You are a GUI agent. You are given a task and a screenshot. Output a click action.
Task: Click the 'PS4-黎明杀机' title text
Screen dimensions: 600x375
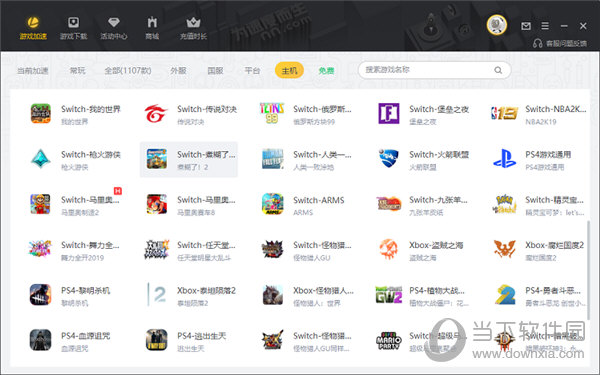click(86, 291)
